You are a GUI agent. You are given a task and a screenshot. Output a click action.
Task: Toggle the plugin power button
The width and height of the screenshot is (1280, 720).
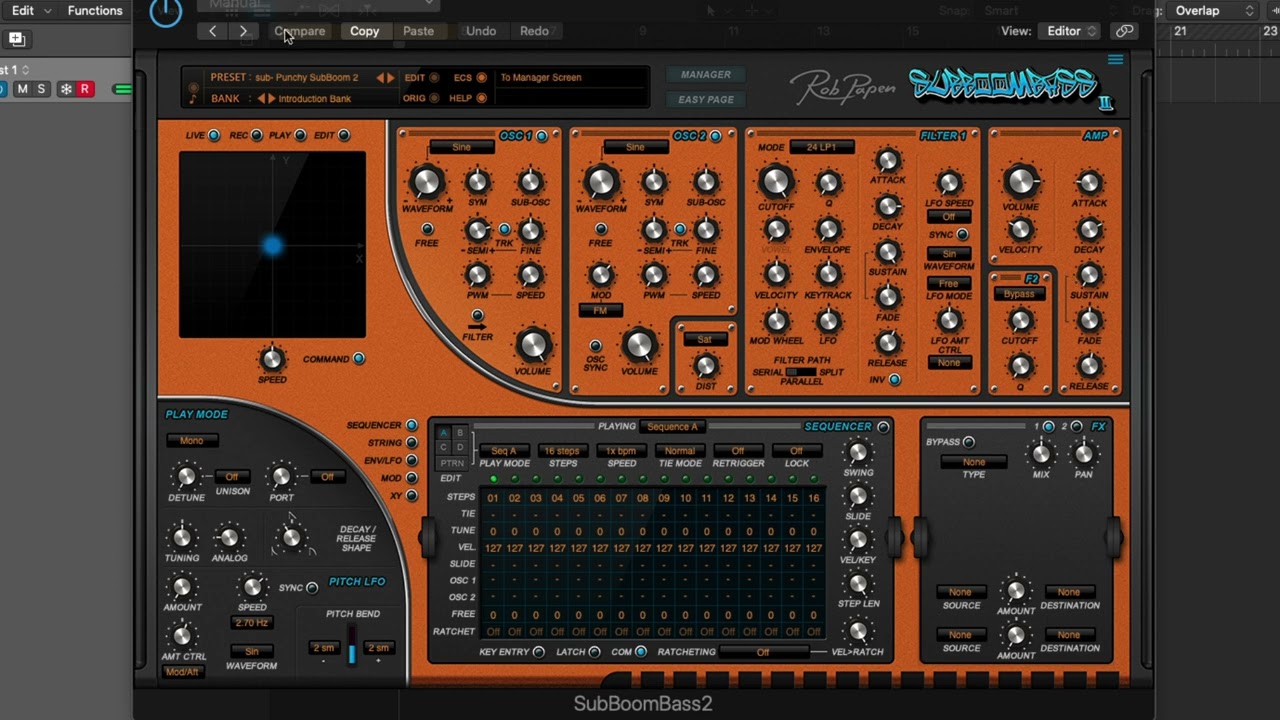pos(165,12)
